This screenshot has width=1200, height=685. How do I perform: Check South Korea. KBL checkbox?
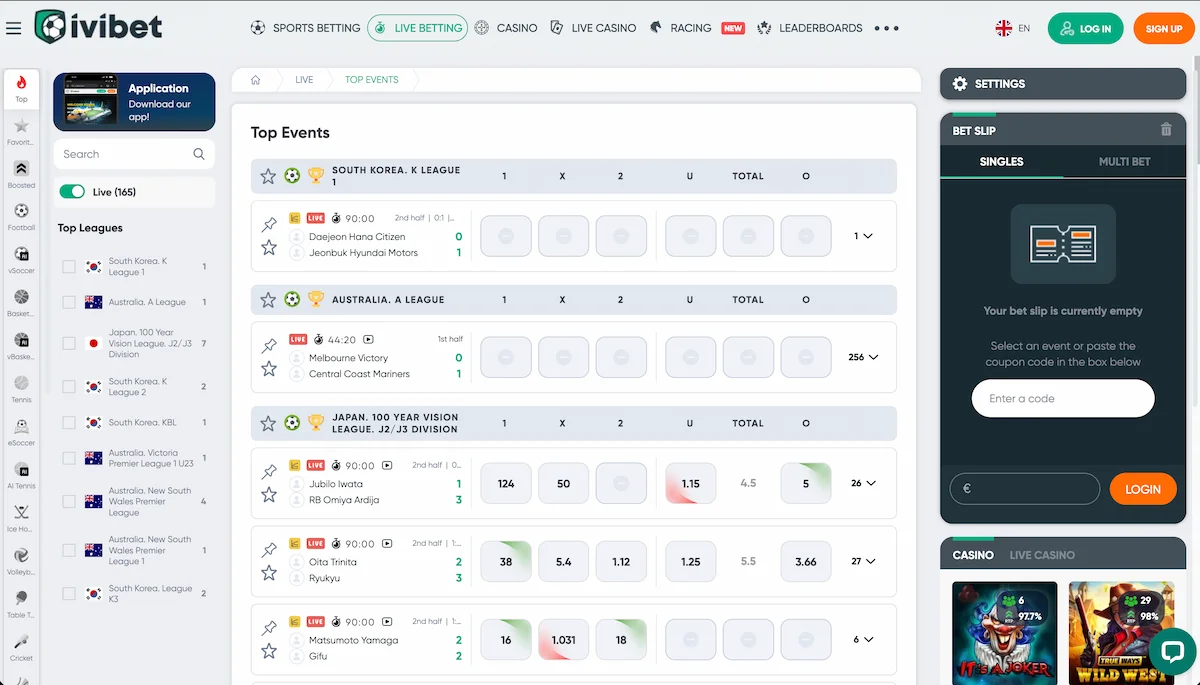69,422
